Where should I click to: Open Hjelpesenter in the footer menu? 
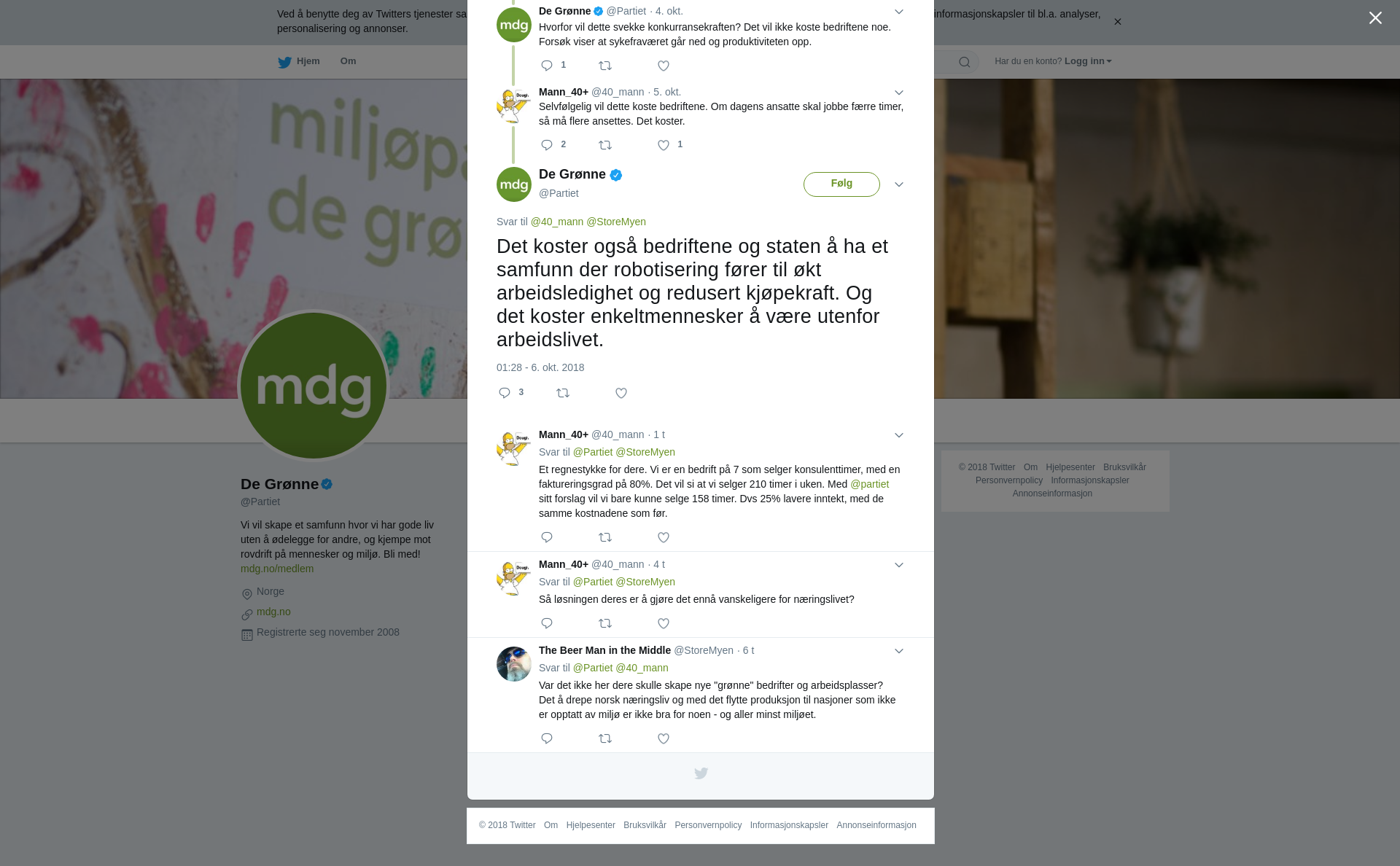pos(591,825)
